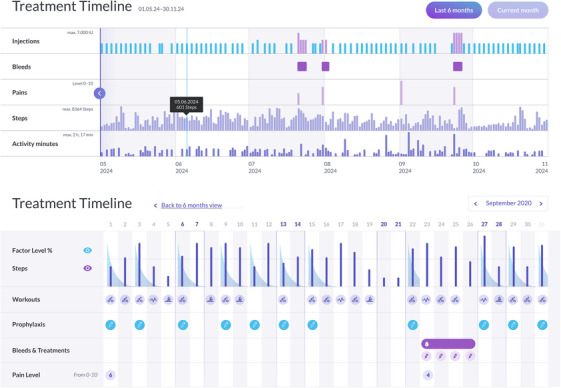Select the prophylaxis injection on day 31
Viewport: 561px width, 388px height.
tap(542, 325)
